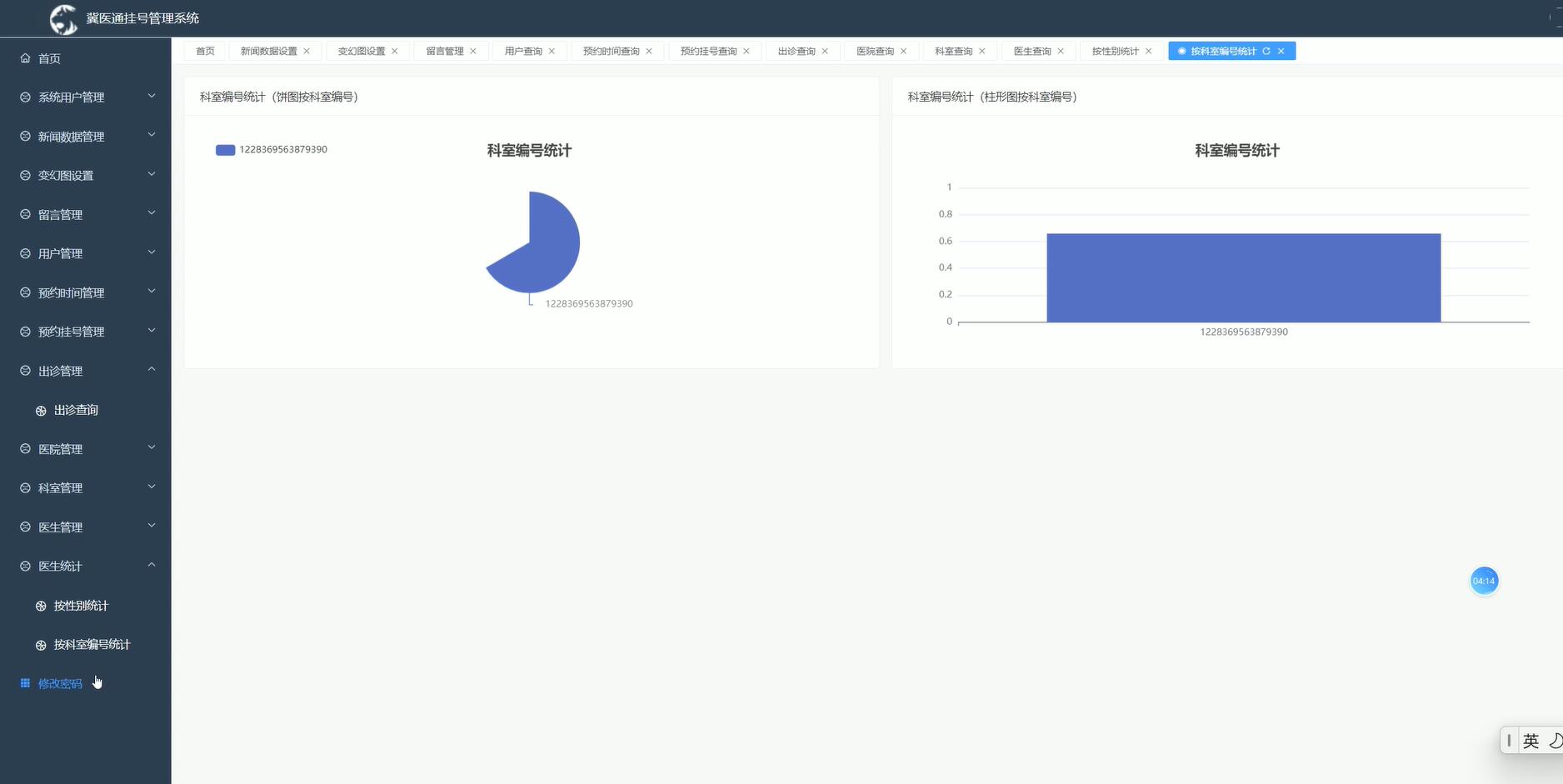Toggle the 1228369563879390 series via pie legend

point(271,149)
